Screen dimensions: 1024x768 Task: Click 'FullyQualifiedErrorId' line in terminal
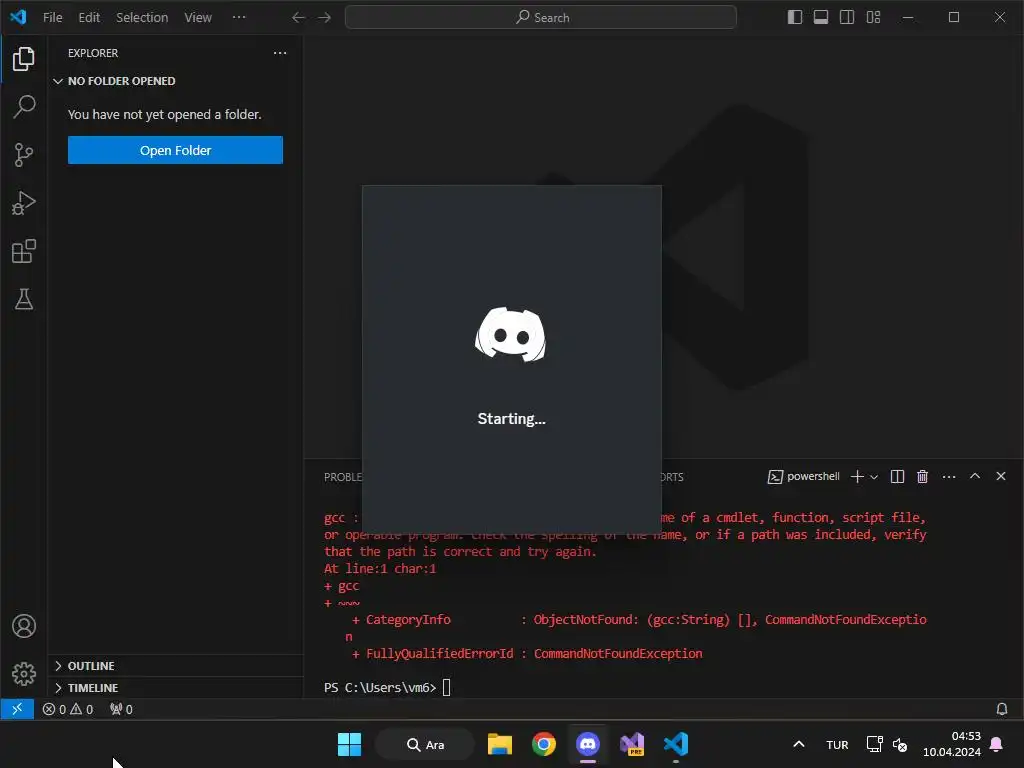(x=526, y=654)
